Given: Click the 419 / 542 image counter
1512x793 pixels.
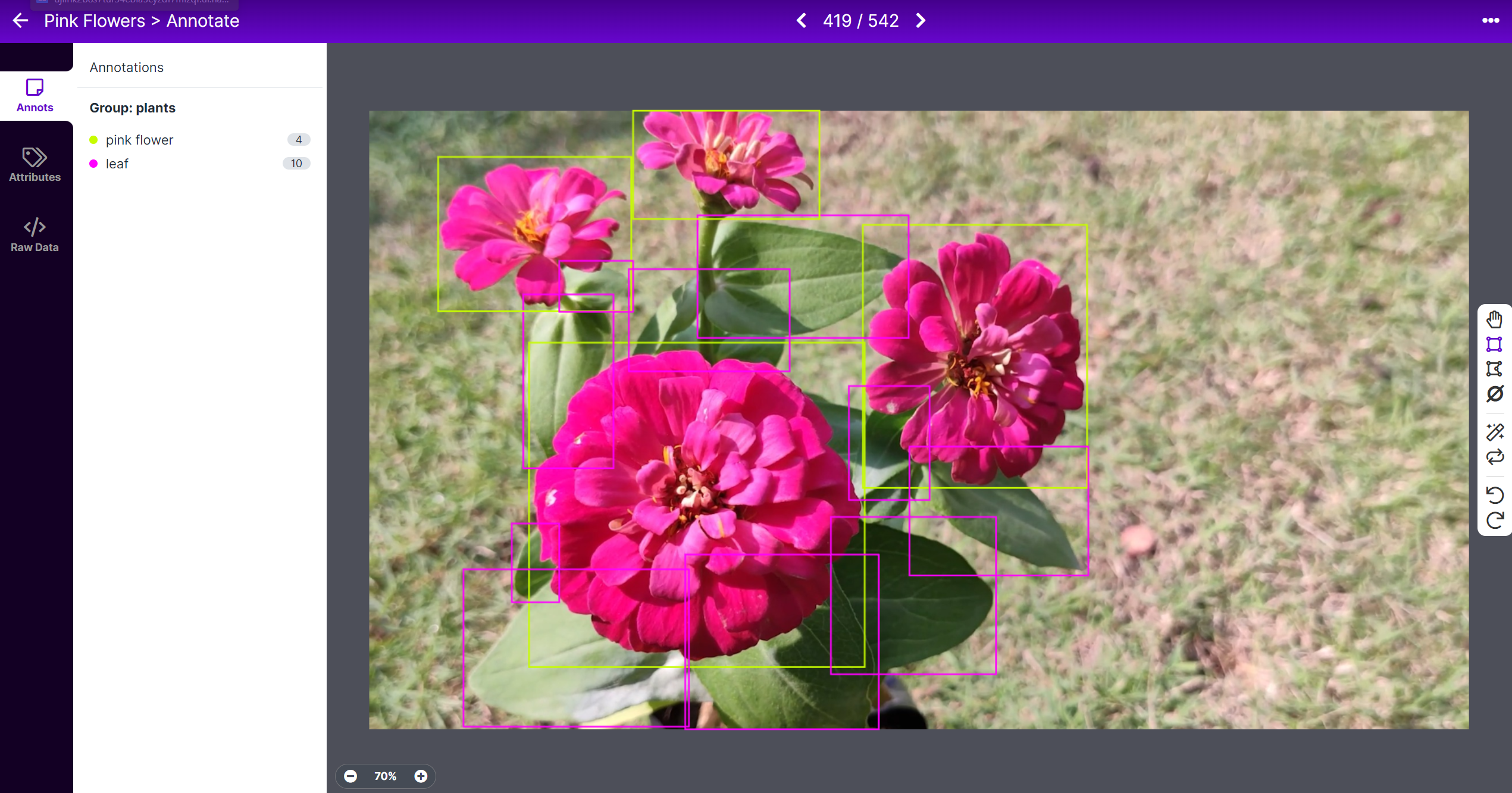Looking at the screenshot, I should pos(860,21).
